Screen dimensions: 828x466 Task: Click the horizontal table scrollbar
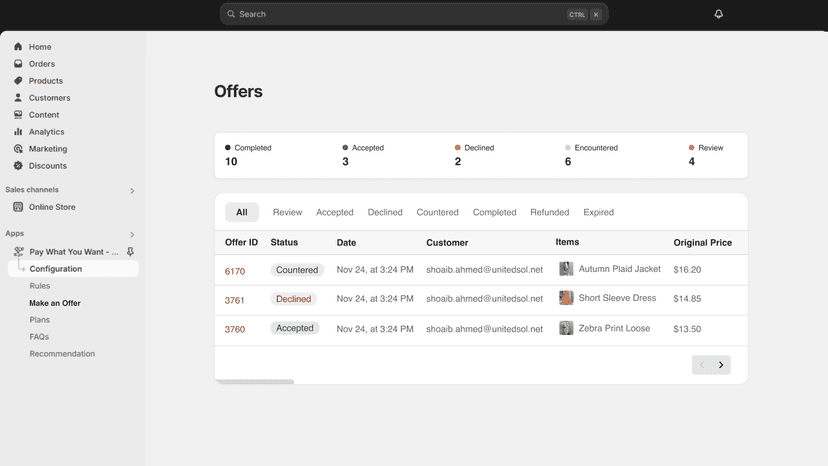255,381
